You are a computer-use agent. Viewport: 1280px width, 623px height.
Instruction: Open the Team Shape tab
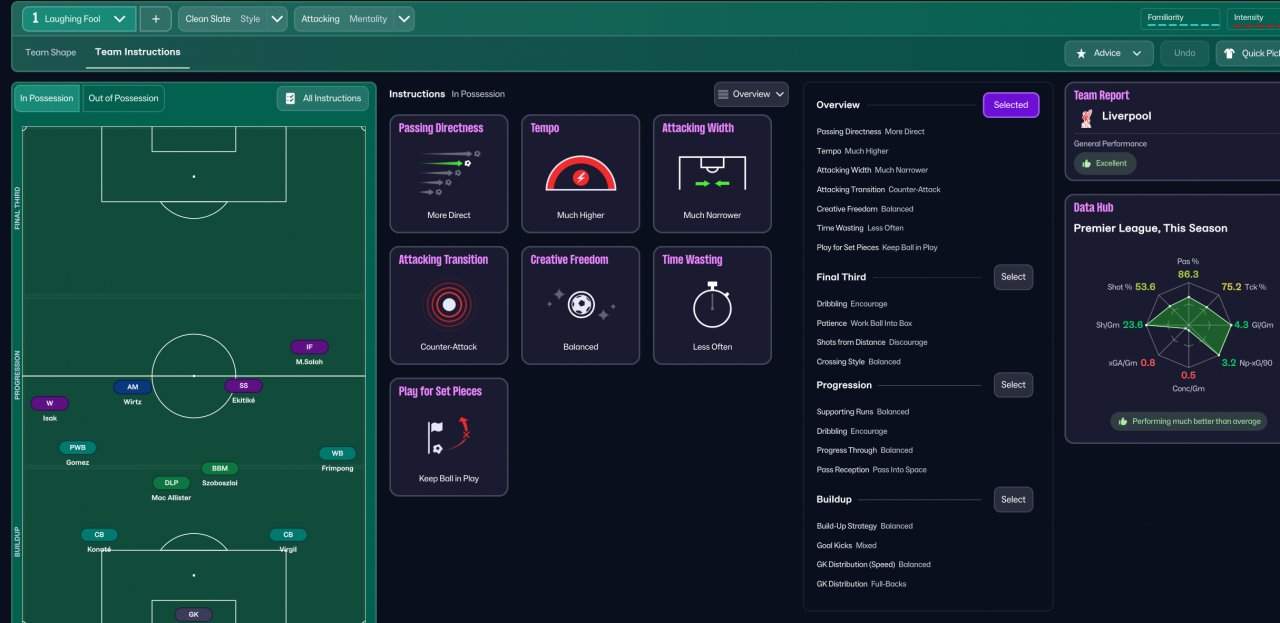click(51, 52)
